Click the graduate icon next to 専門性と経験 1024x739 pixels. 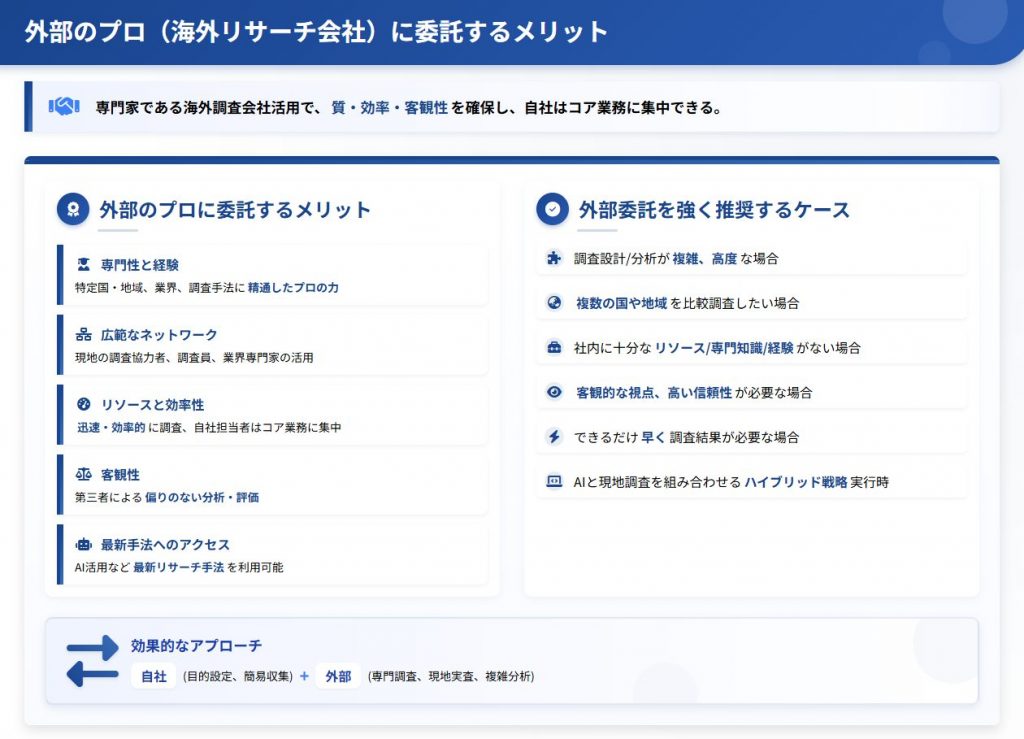84,265
